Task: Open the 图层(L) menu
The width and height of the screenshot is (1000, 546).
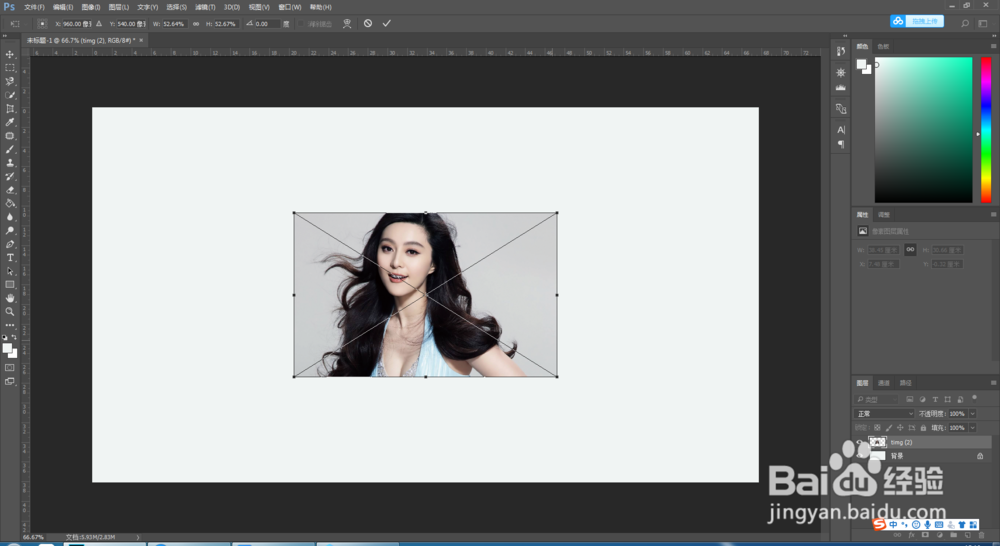Action: [119, 7]
